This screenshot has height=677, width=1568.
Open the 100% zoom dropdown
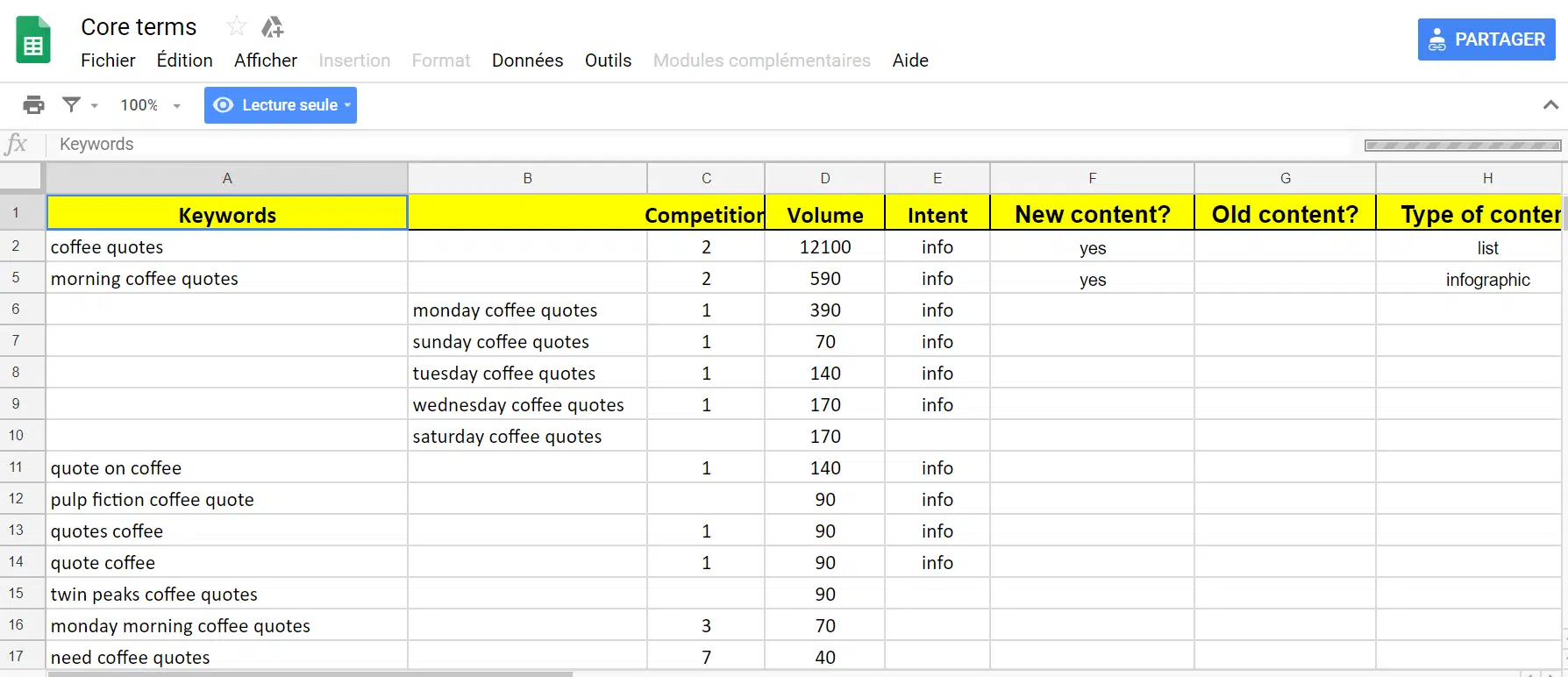[x=150, y=105]
